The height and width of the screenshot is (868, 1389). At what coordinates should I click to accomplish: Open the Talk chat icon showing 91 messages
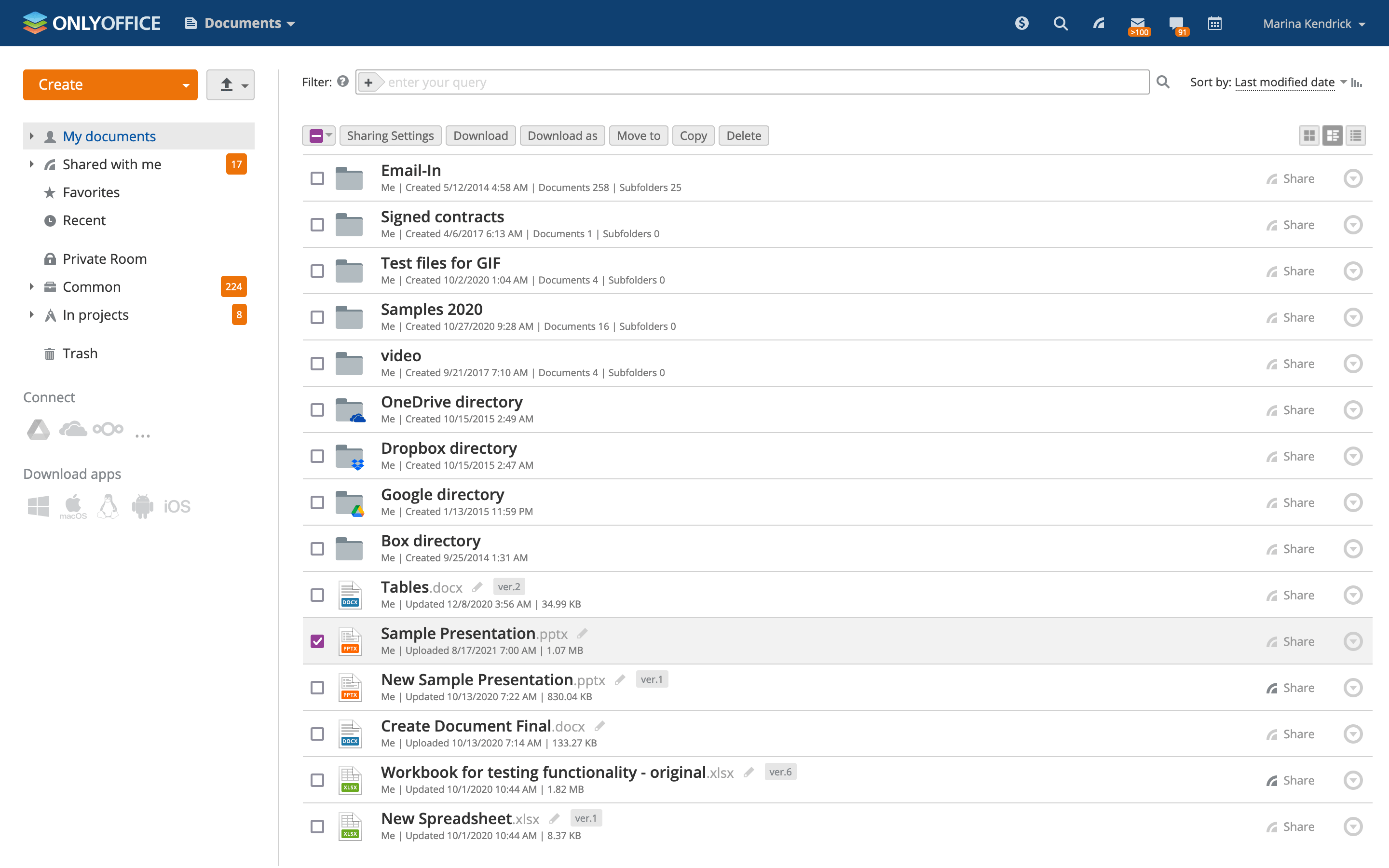pos(1177,23)
